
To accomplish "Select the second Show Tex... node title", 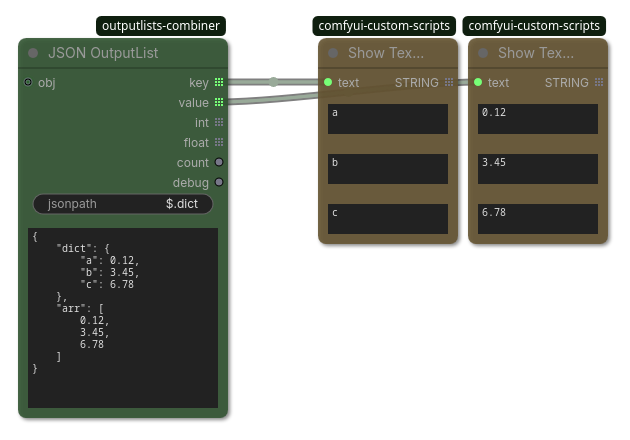I will coord(536,53).
